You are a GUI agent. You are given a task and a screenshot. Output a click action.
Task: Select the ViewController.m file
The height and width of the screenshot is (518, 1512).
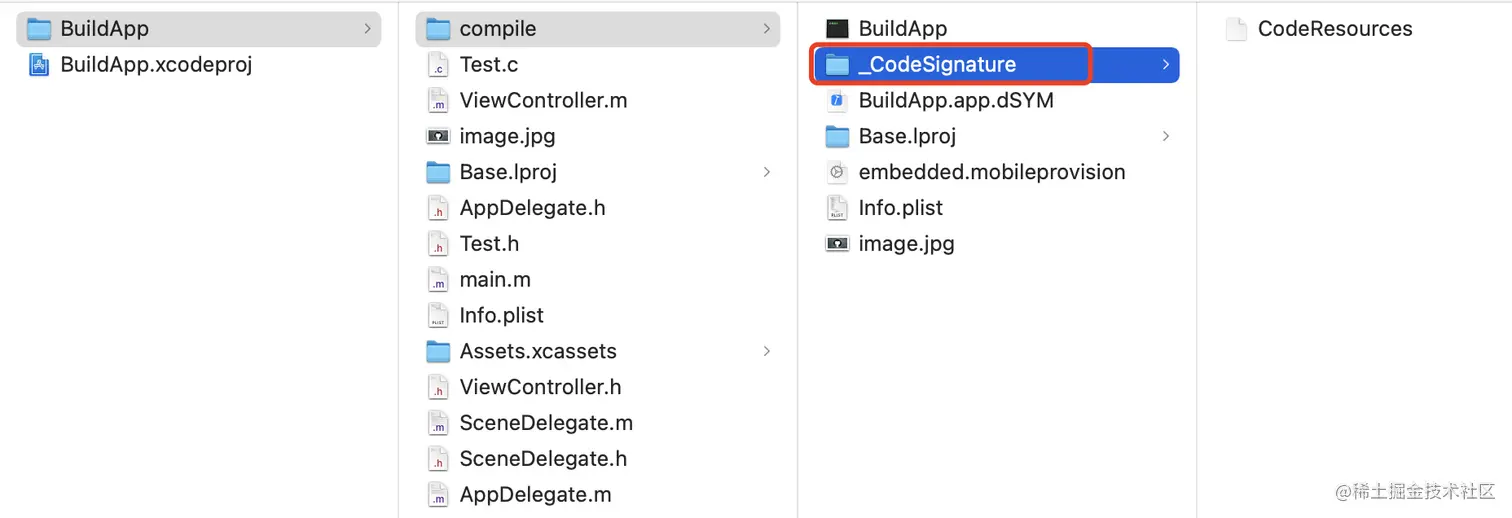click(598, 100)
